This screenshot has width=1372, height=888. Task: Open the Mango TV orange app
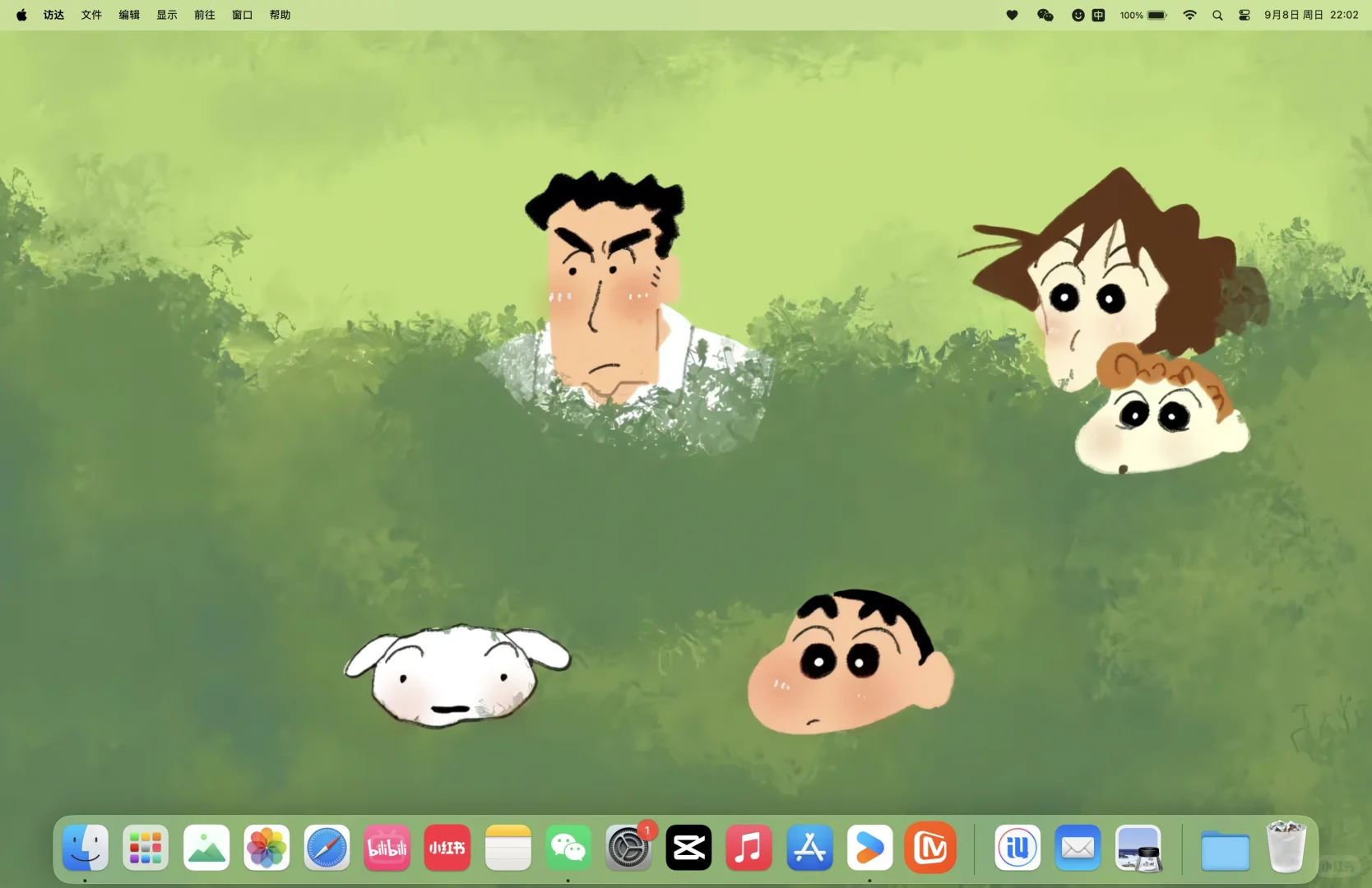tap(930, 848)
